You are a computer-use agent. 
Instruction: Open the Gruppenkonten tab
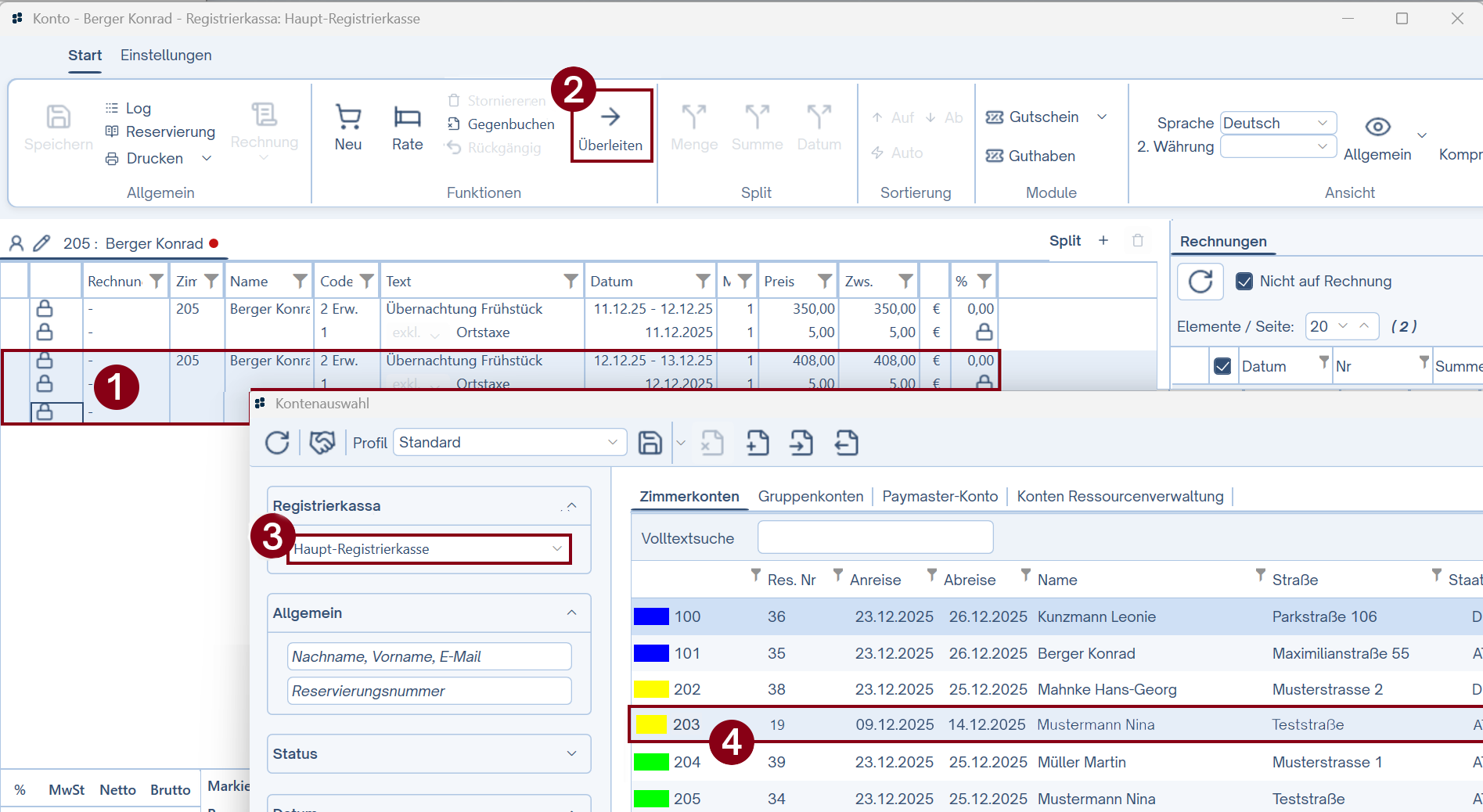pyautogui.click(x=810, y=497)
